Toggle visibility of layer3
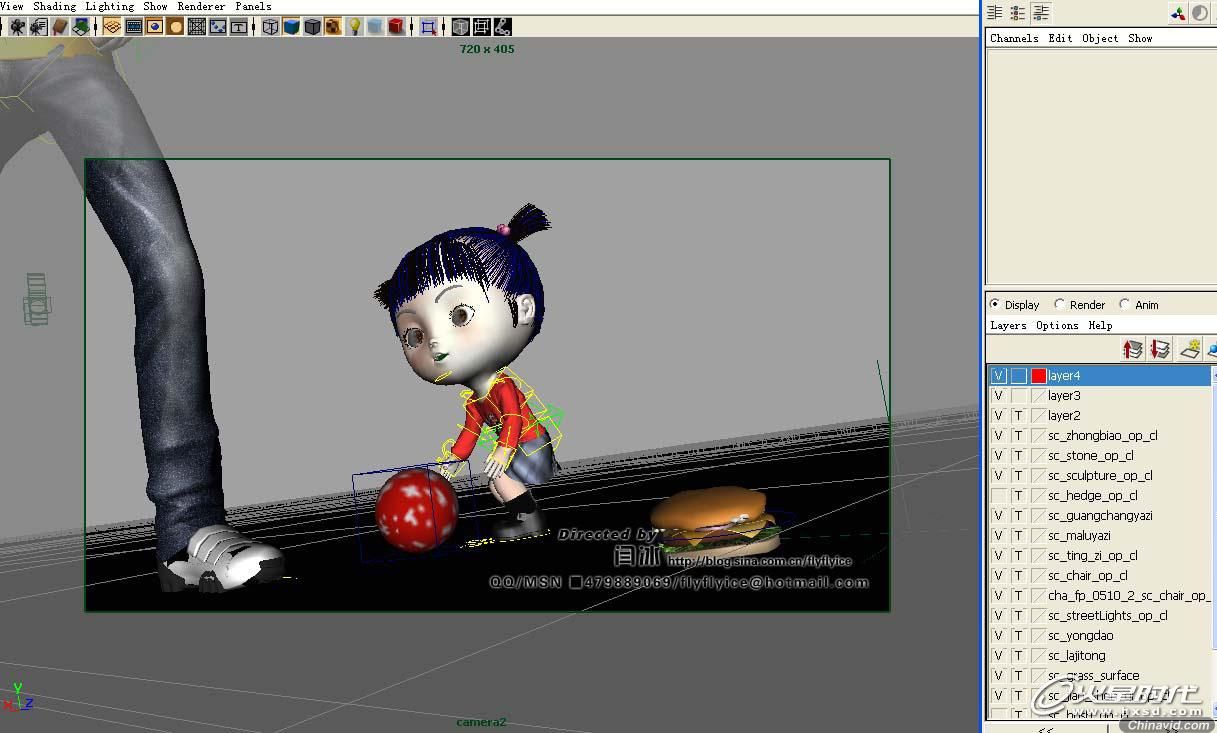Screen dimensions: 1217x733 [998, 396]
